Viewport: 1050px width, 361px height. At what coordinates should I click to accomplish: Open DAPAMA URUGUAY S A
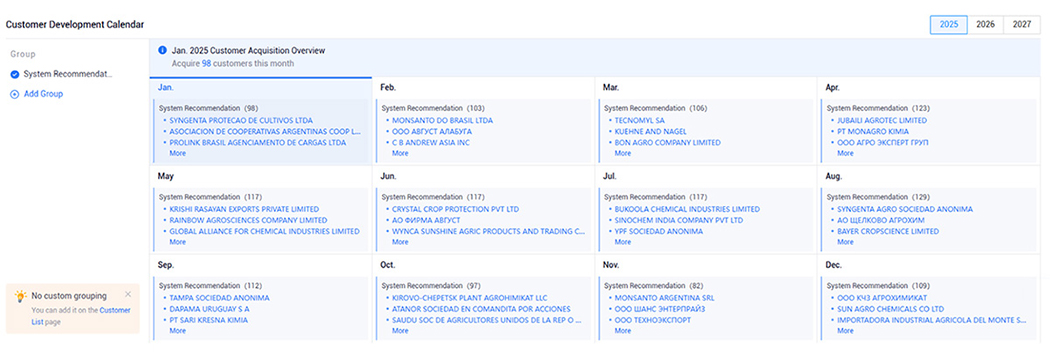(x=210, y=309)
